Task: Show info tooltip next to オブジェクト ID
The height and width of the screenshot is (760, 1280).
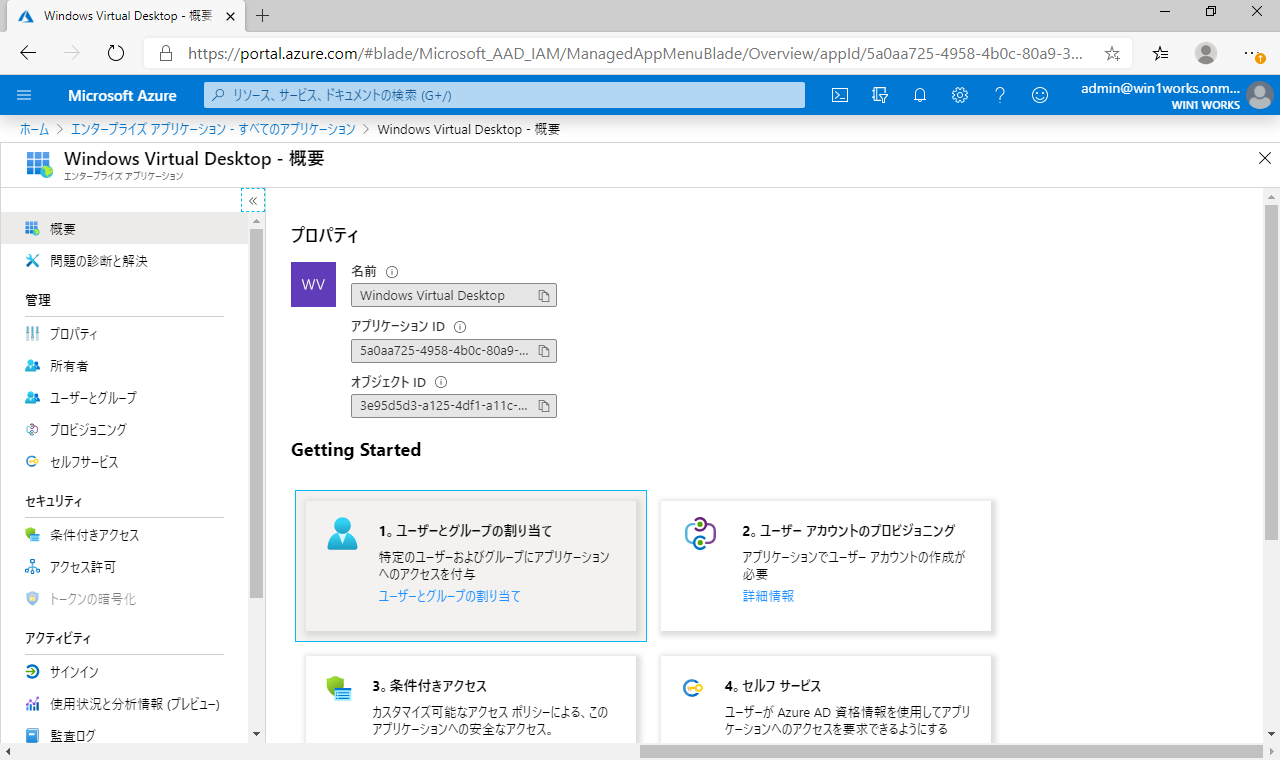Action: click(x=441, y=382)
